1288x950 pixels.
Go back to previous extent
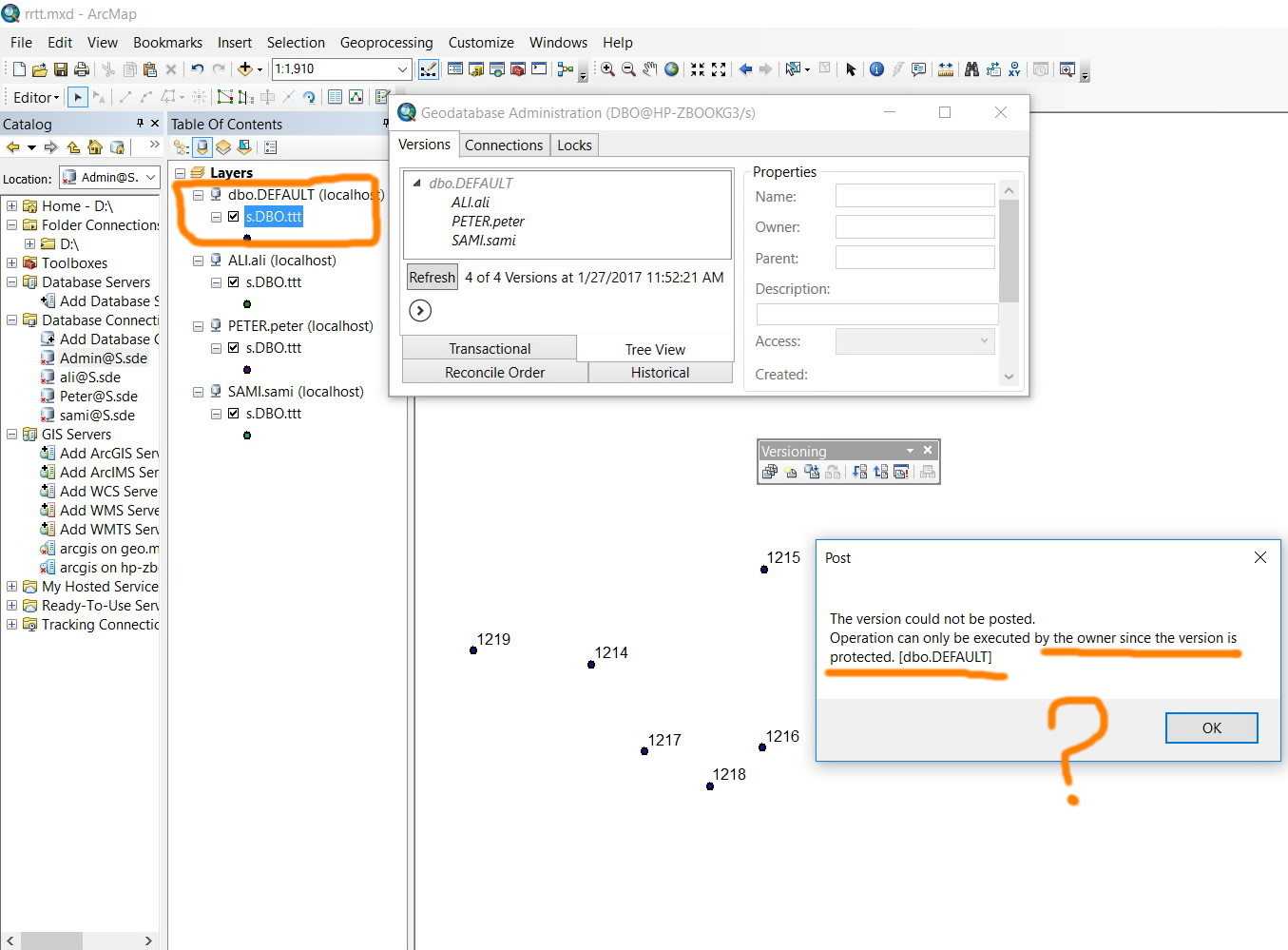745,69
